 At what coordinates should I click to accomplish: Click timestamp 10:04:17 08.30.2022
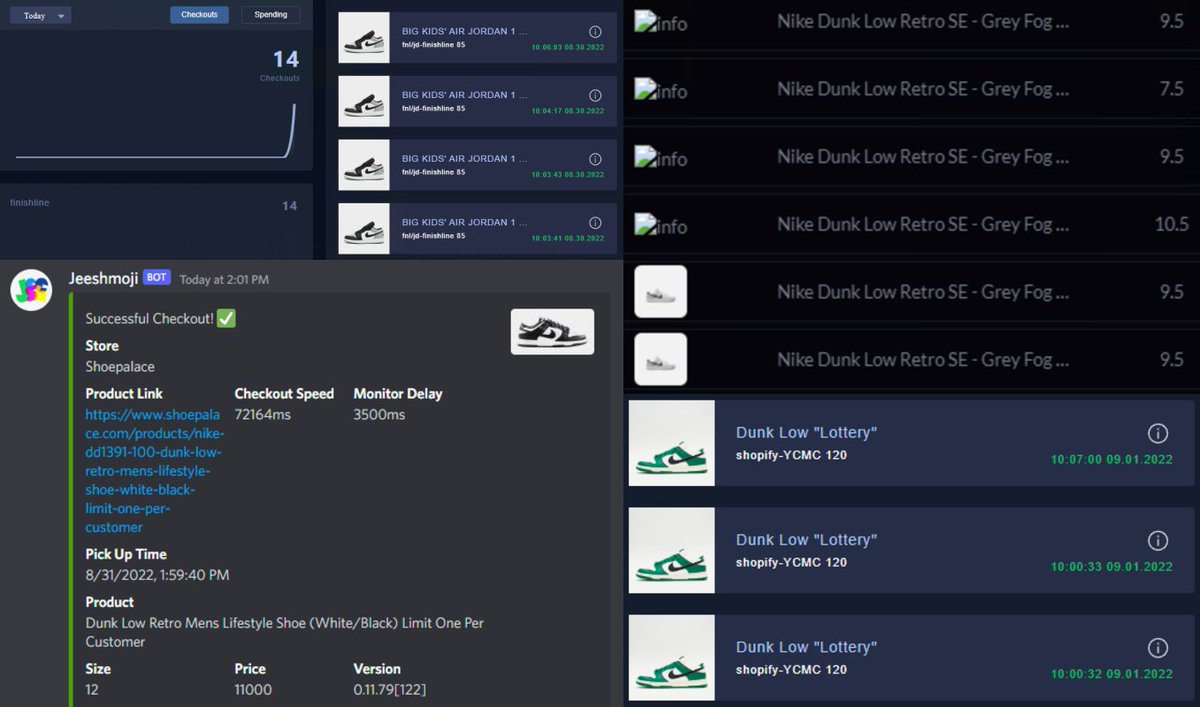567,111
